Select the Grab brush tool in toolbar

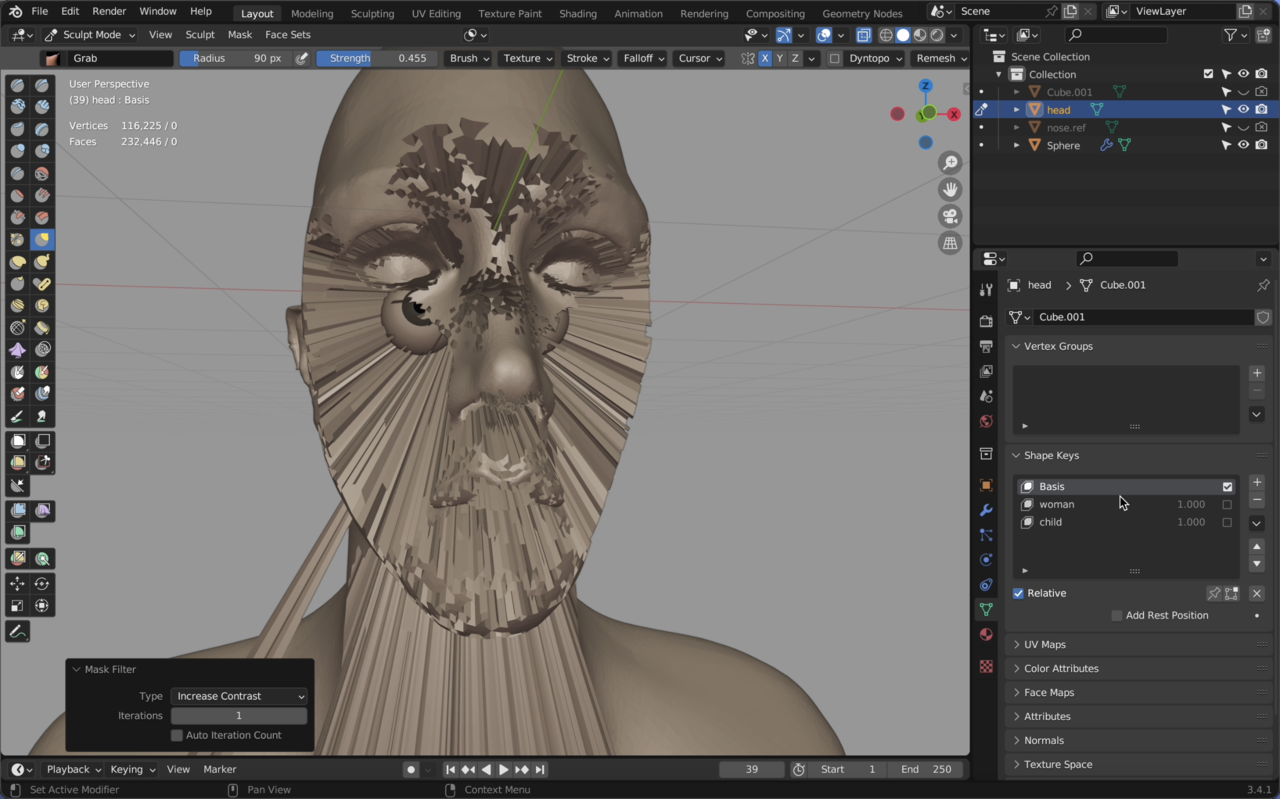click(42, 239)
